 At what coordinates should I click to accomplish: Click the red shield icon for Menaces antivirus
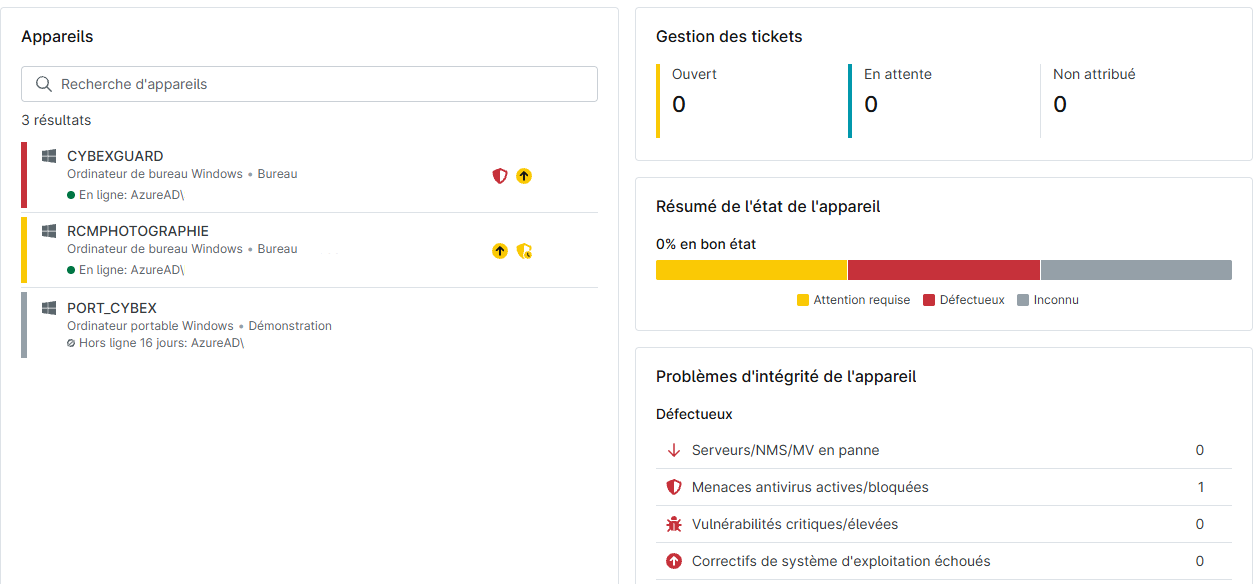[673, 487]
